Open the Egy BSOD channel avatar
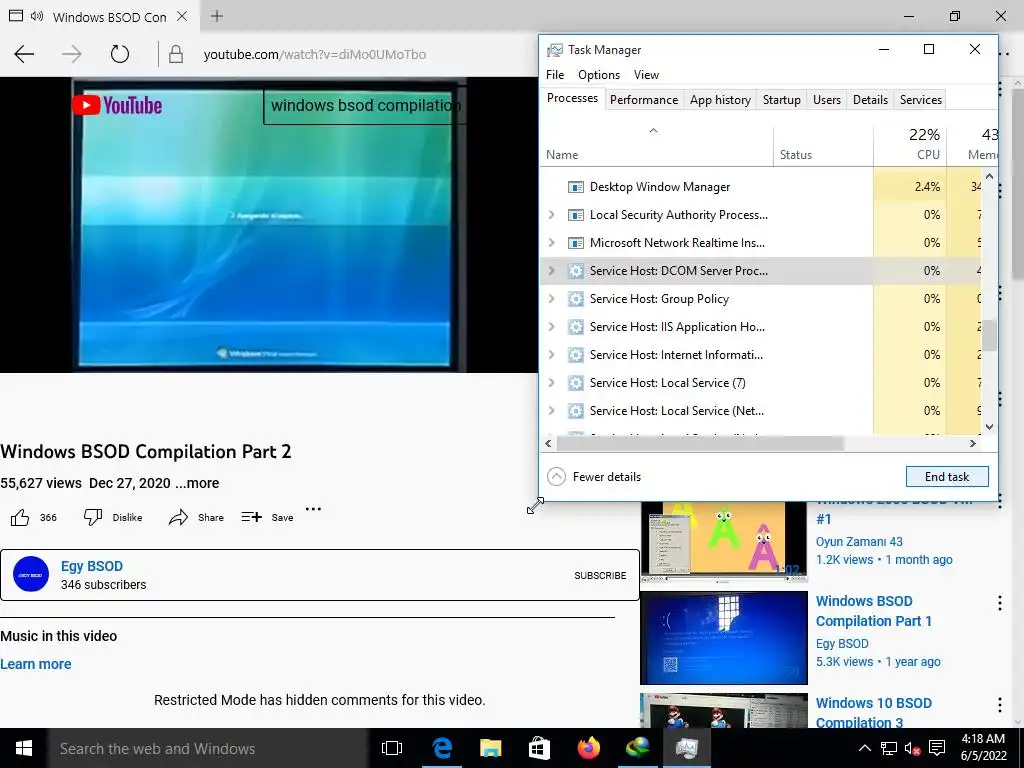 pyautogui.click(x=31, y=575)
